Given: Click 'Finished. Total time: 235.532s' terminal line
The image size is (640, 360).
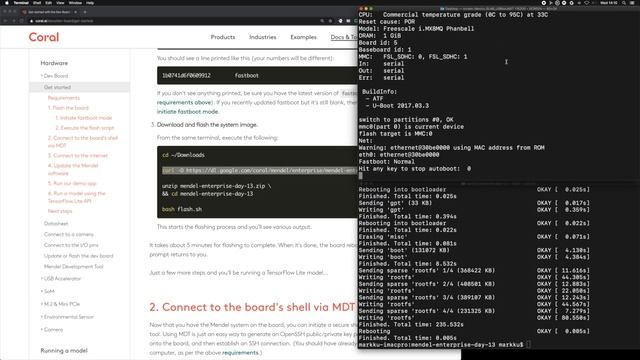Looking at the screenshot, I should (x=411, y=324).
